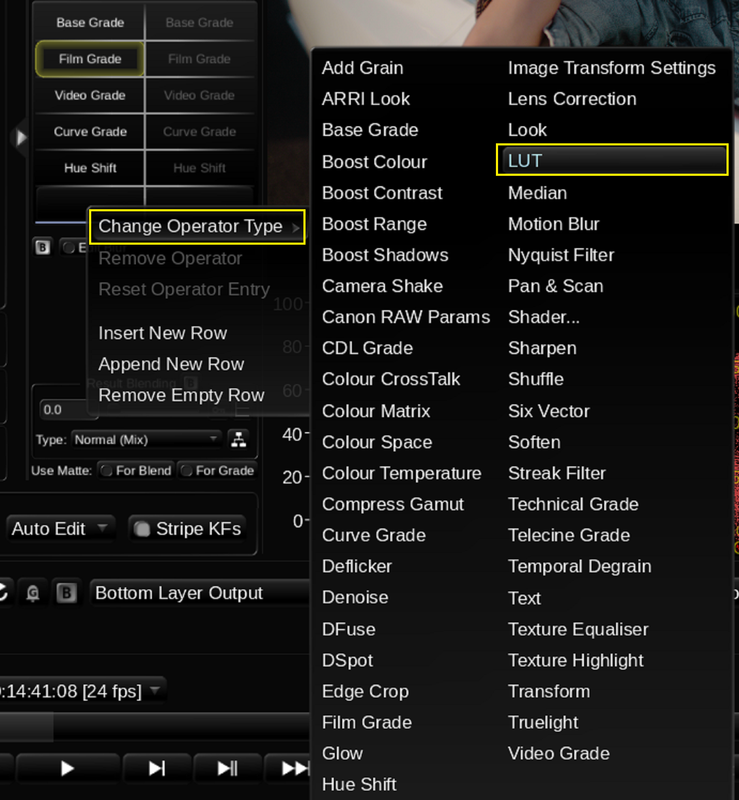Select Glow operator

pyautogui.click(x=342, y=753)
